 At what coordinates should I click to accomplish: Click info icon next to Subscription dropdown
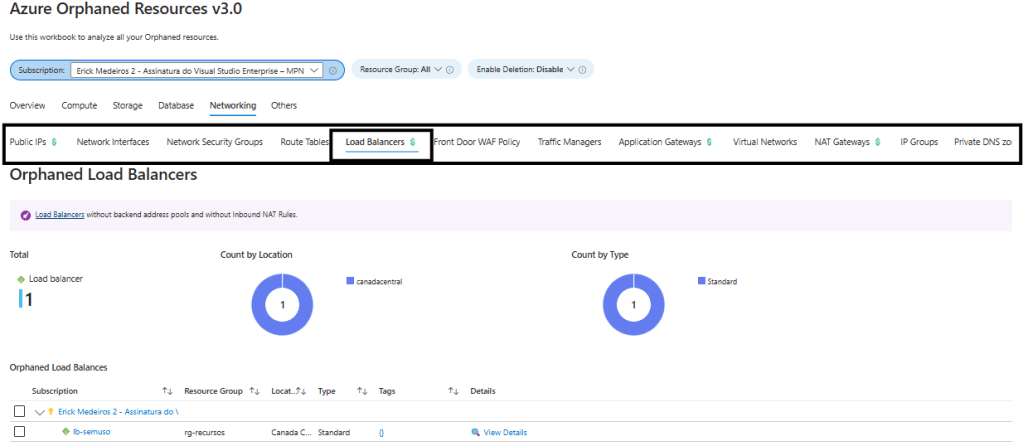(x=333, y=70)
